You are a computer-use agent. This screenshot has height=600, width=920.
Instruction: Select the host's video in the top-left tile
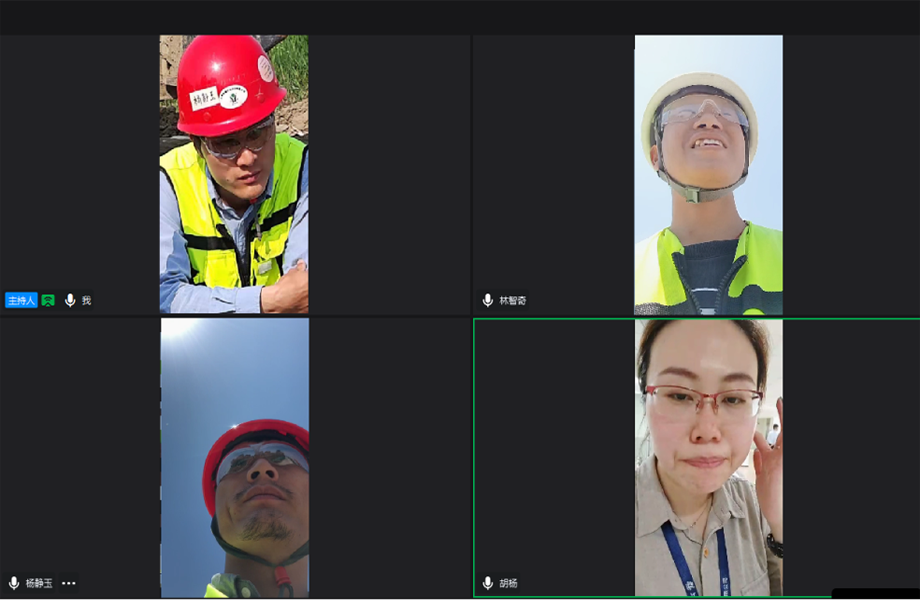pyautogui.click(x=234, y=175)
